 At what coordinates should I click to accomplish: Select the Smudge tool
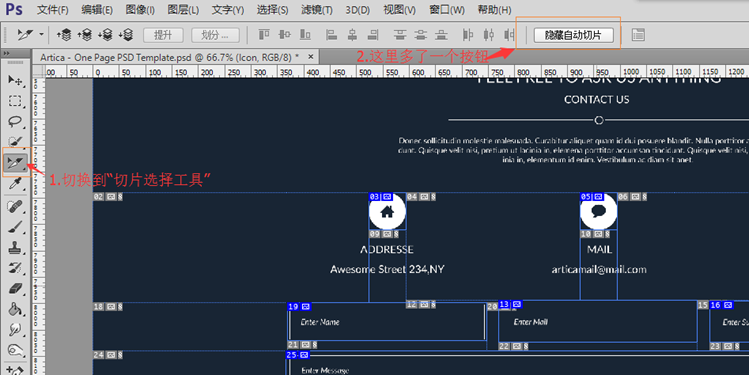click(15, 330)
